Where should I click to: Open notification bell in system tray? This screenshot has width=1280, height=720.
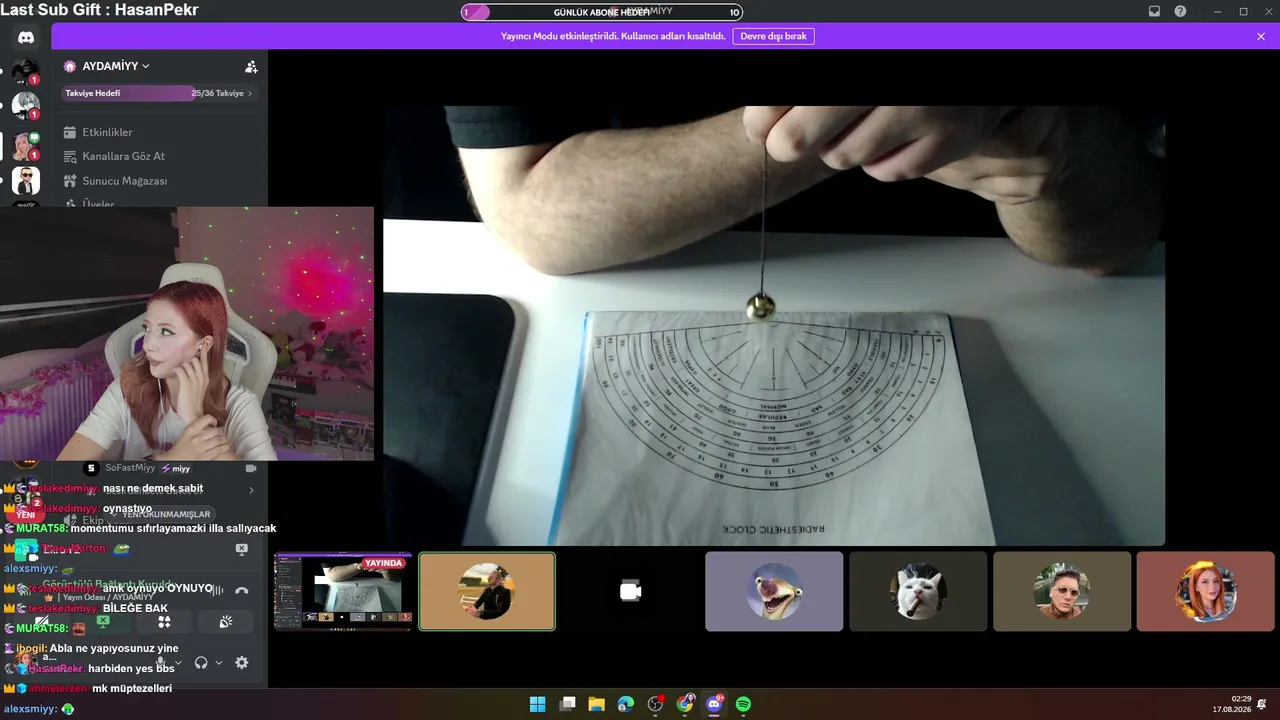click(1261, 704)
